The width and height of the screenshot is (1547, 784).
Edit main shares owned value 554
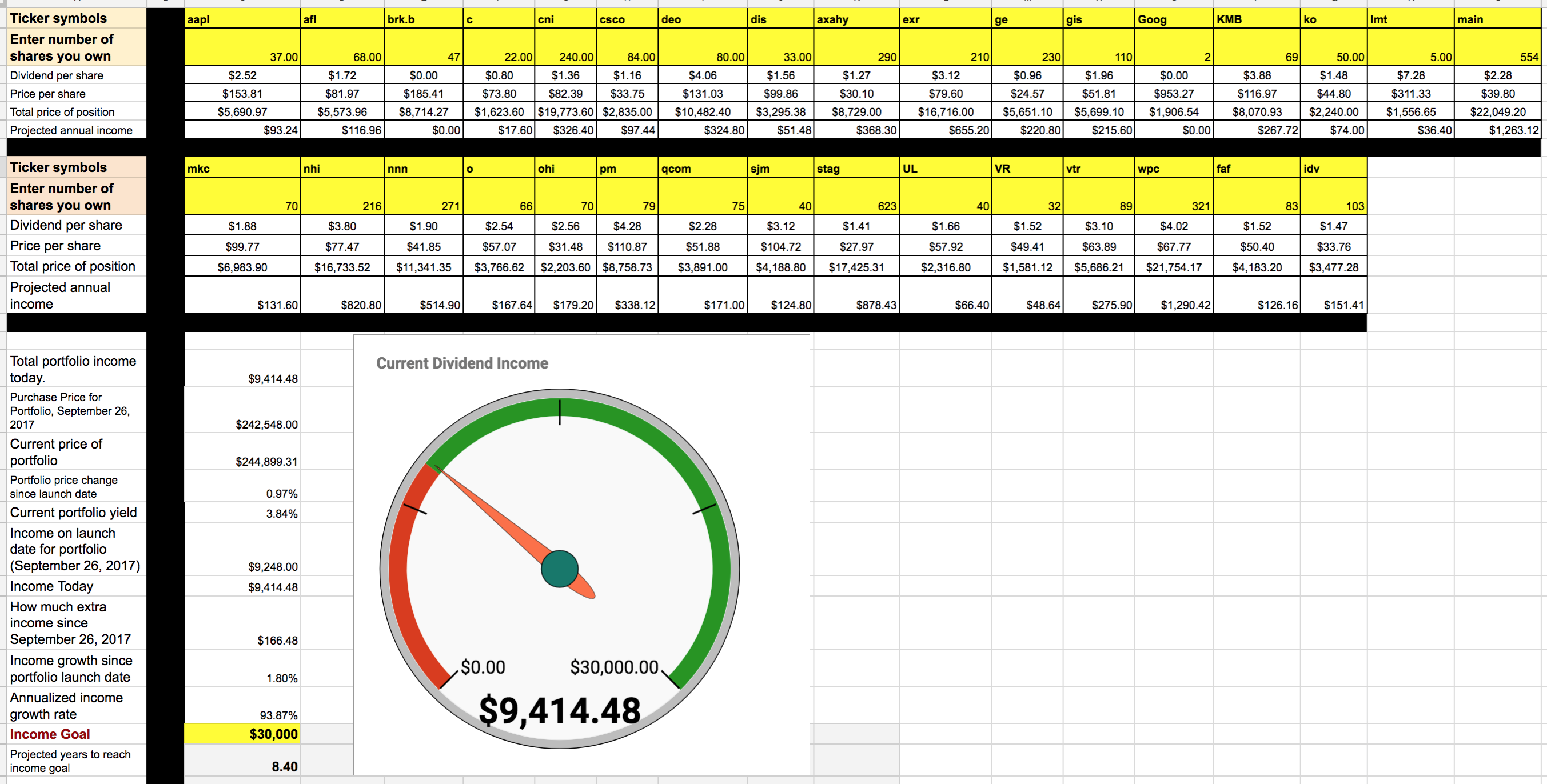coord(1497,47)
